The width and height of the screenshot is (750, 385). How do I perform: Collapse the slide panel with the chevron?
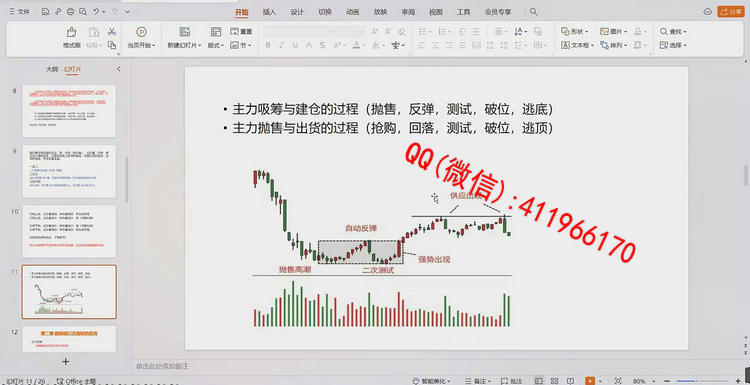(x=119, y=69)
